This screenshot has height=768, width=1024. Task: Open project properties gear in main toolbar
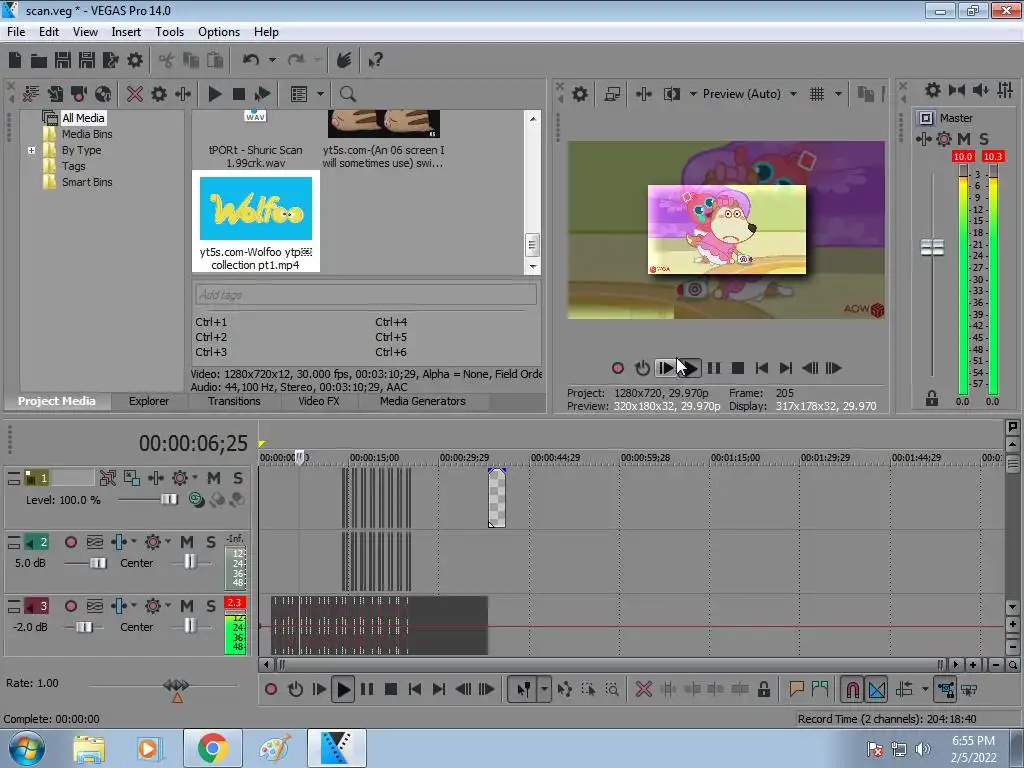(x=135, y=60)
